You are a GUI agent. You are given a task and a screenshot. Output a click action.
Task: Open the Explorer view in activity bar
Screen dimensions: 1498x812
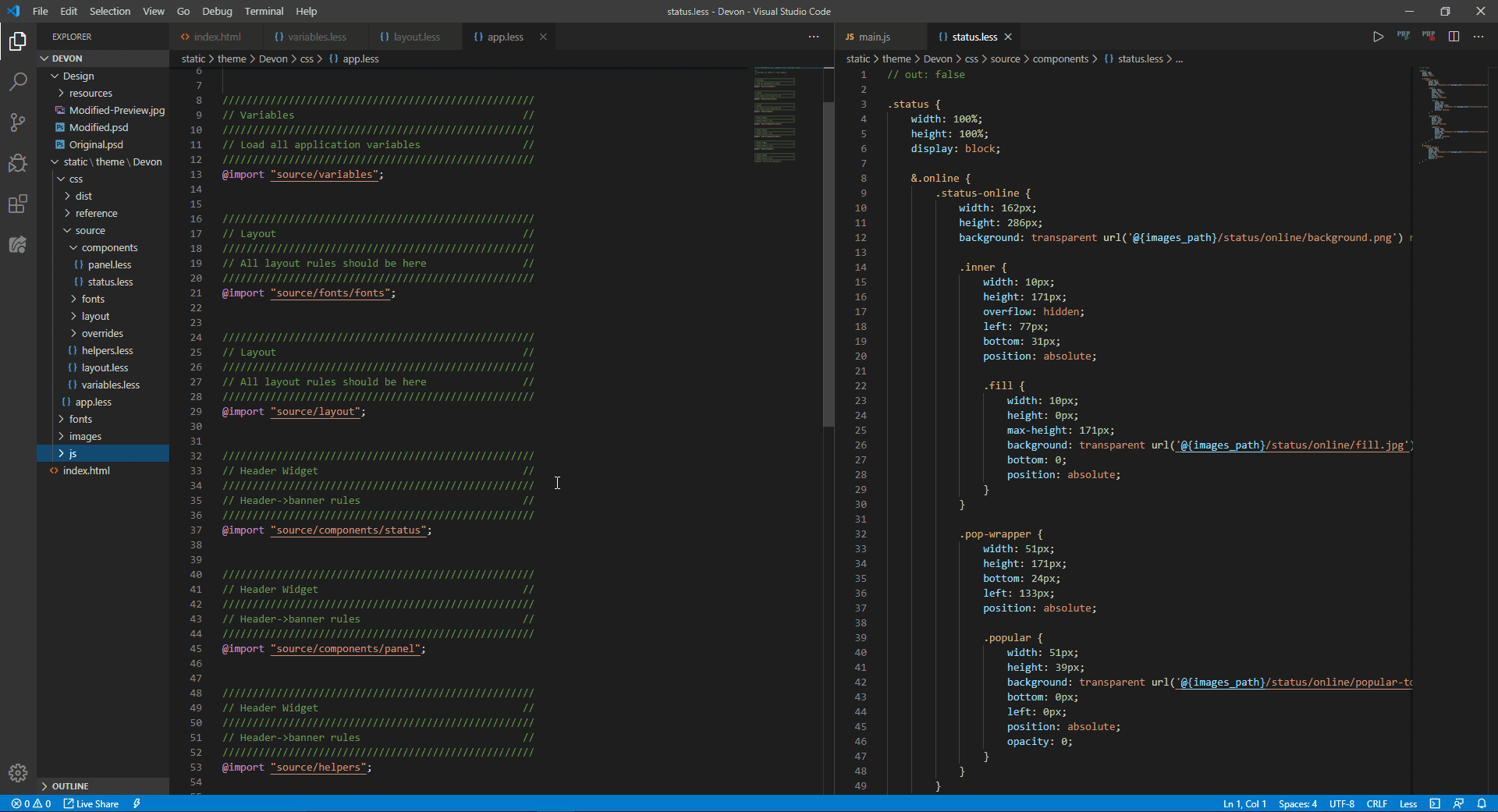coord(18,41)
